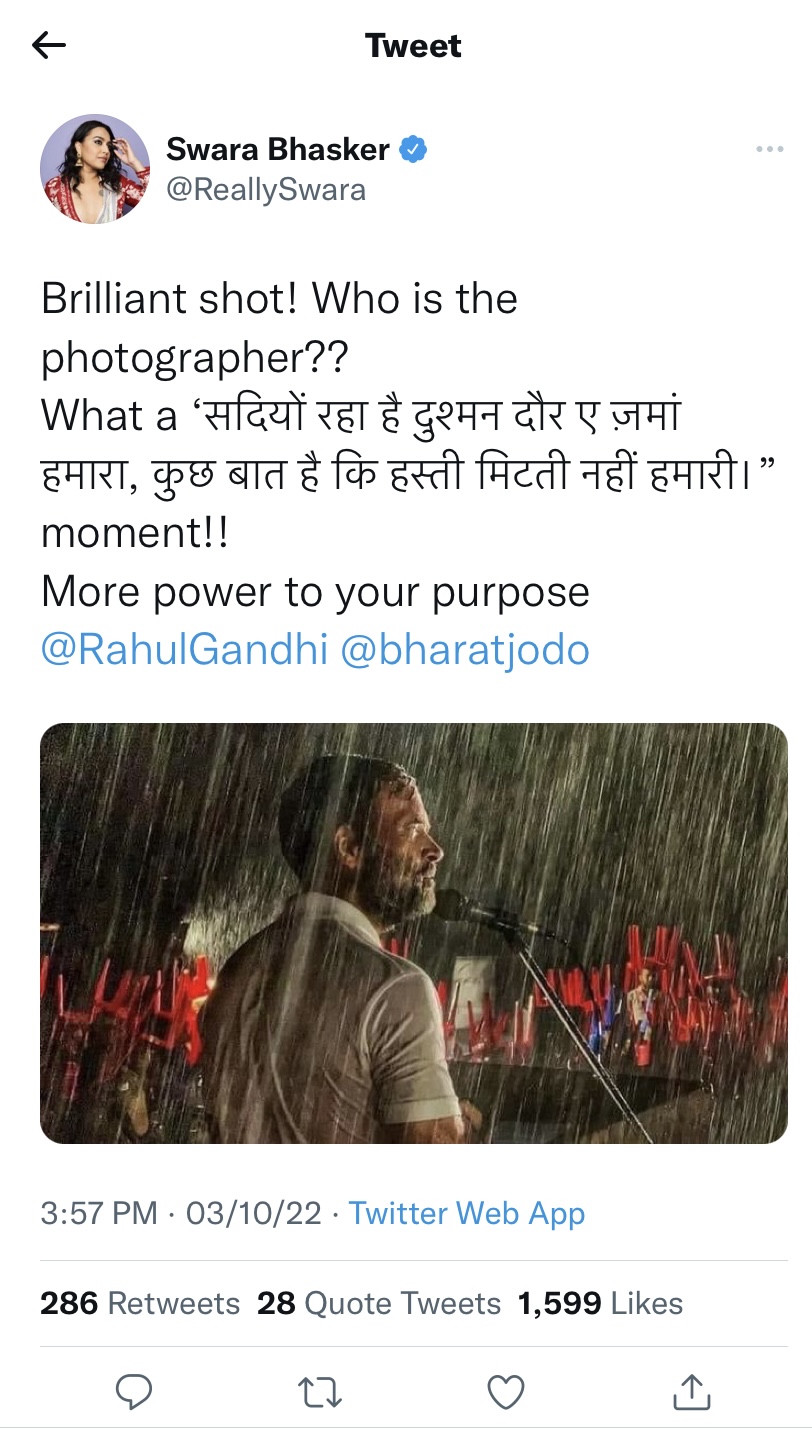The width and height of the screenshot is (812, 1430).
Task: Click the Tweet header title
Action: point(413,46)
